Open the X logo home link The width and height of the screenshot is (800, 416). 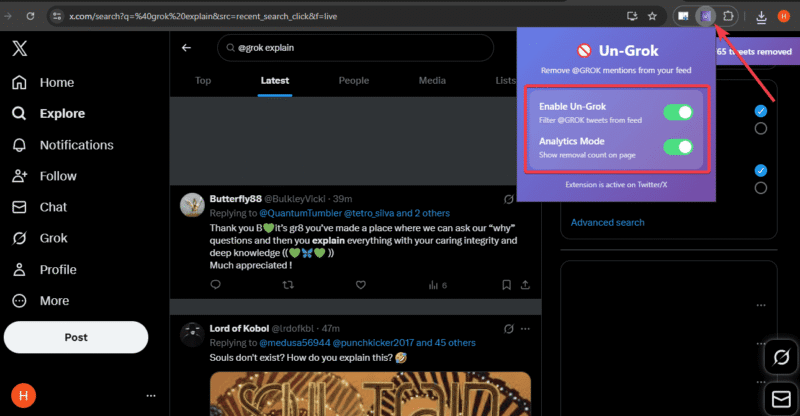tap(19, 48)
